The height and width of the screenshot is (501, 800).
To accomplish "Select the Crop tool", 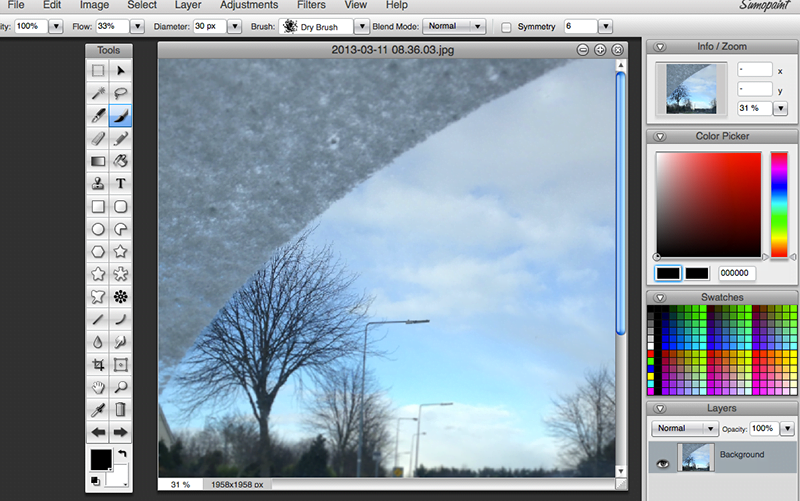I will tap(98, 365).
